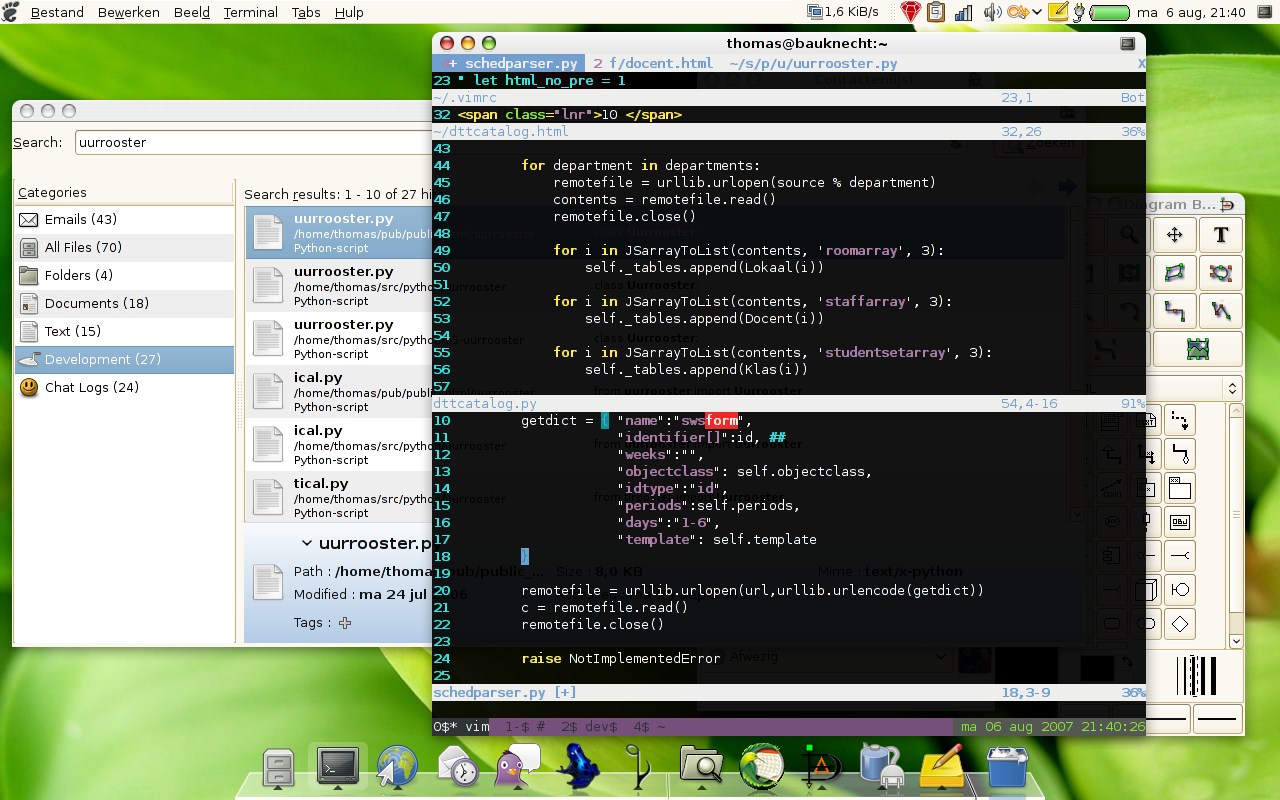The height and width of the screenshot is (800, 1280).
Task: Click the network speed monitor applet
Action: (x=843, y=12)
